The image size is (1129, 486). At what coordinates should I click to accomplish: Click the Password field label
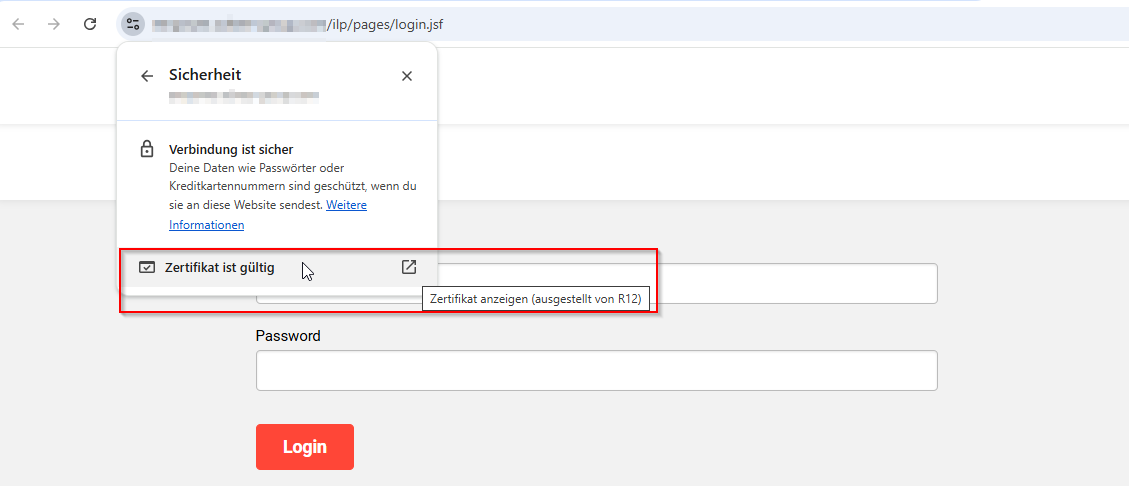(x=288, y=336)
